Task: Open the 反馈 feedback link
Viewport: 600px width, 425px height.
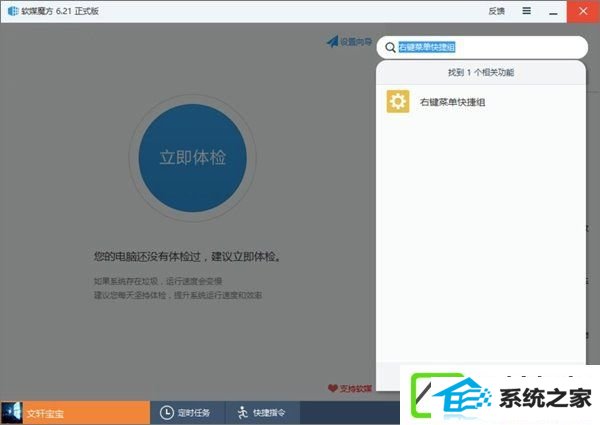Action: tap(496, 11)
